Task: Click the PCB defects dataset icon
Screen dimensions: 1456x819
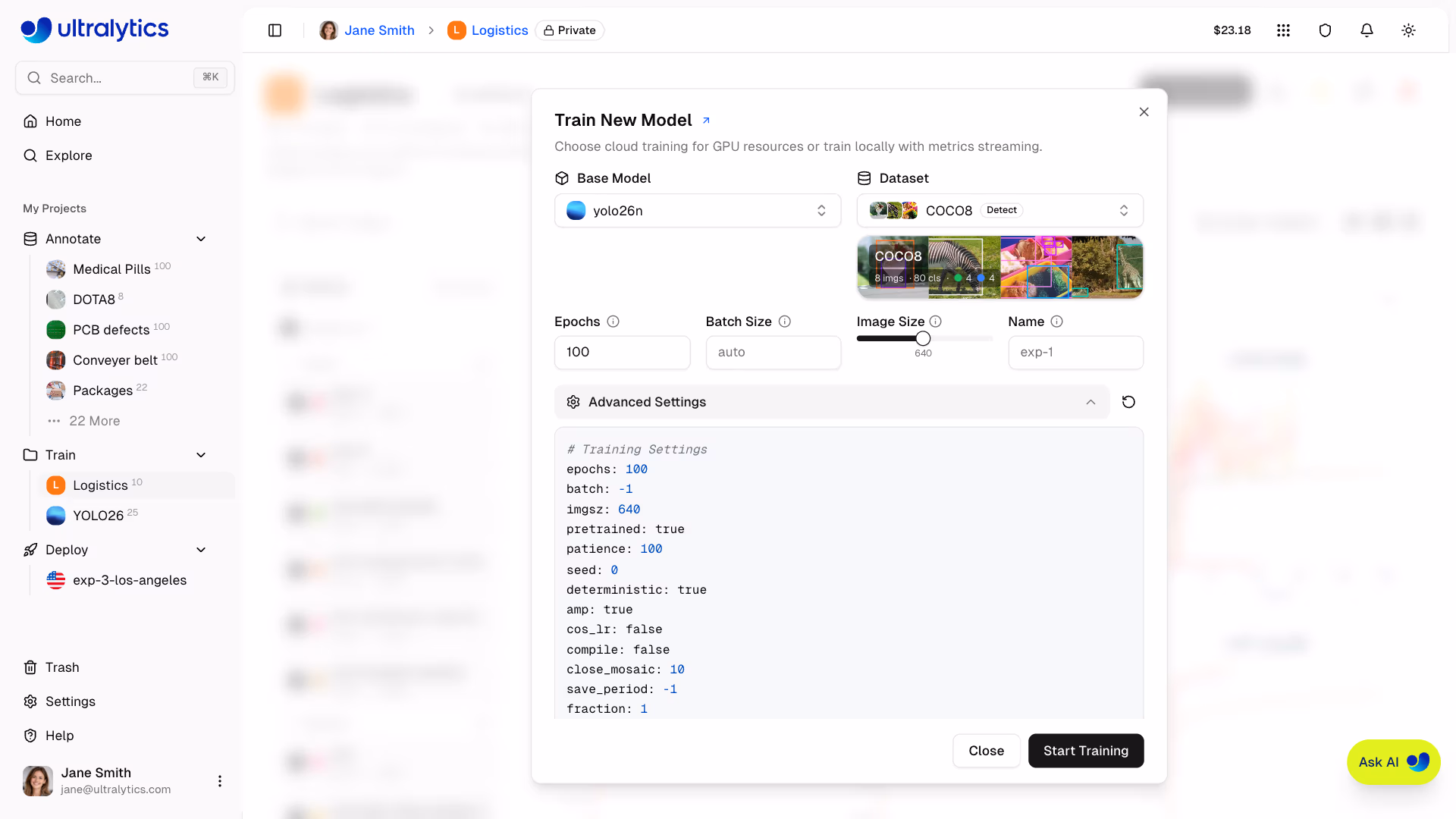Action: [55, 330]
